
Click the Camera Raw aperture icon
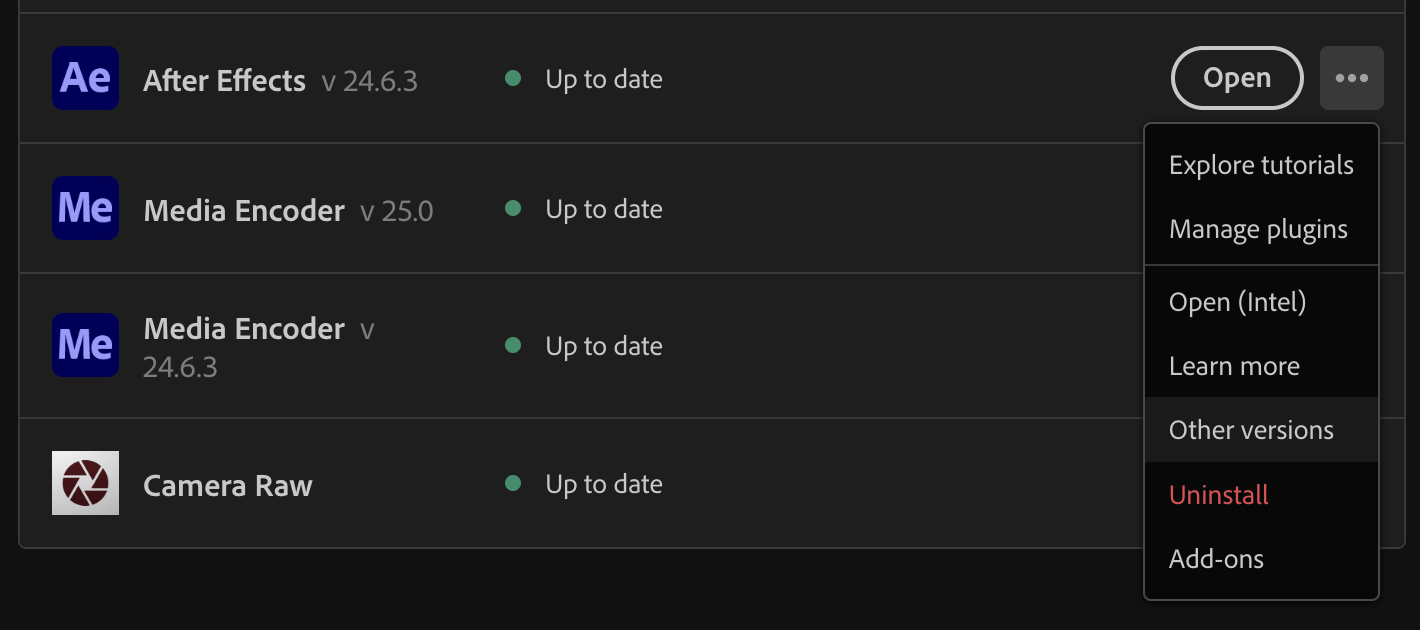pos(85,483)
